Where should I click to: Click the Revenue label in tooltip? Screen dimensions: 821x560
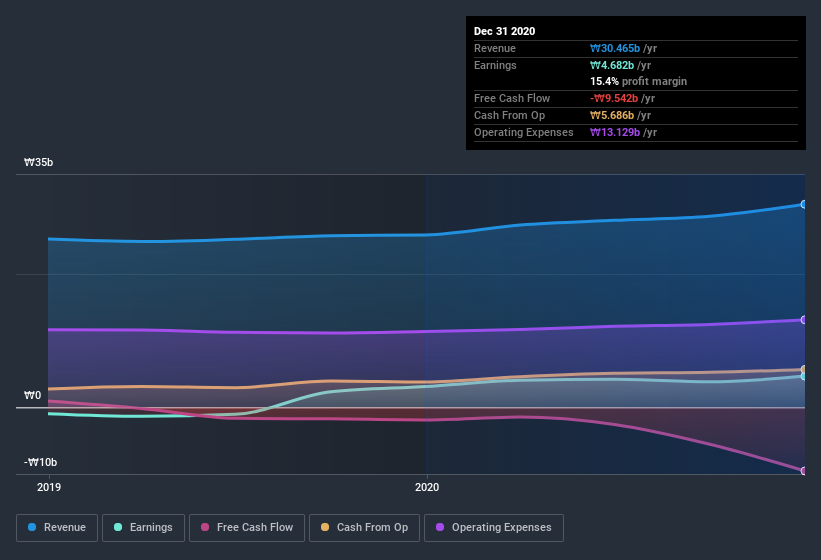[495, 48]
